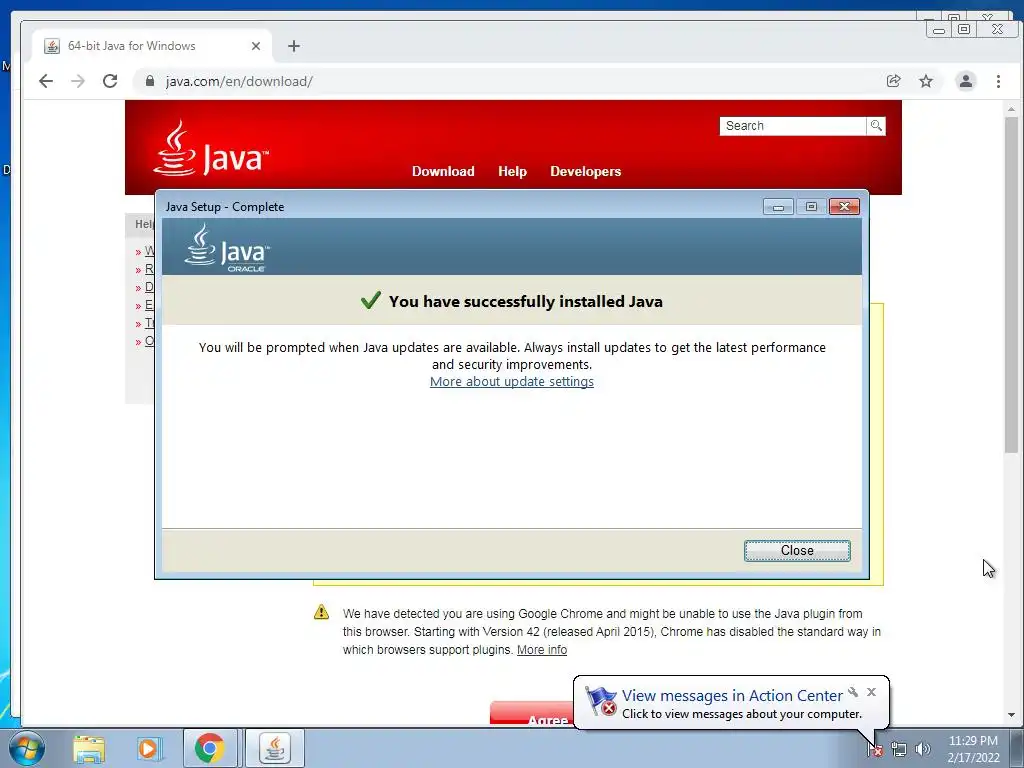View site info via the padlock icon

click(x=150, y=81)
